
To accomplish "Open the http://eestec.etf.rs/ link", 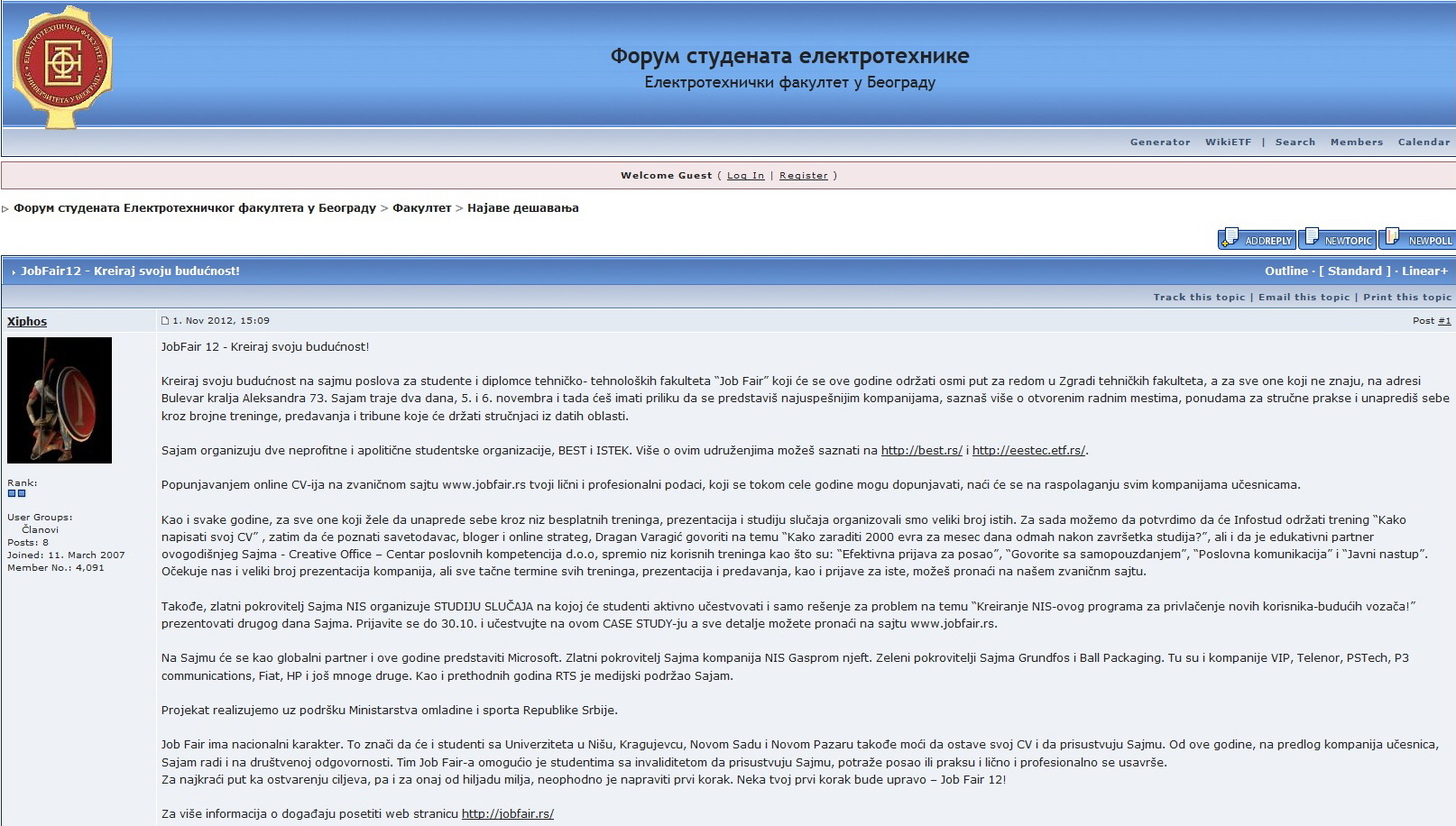I will [x=1028, y=451].
